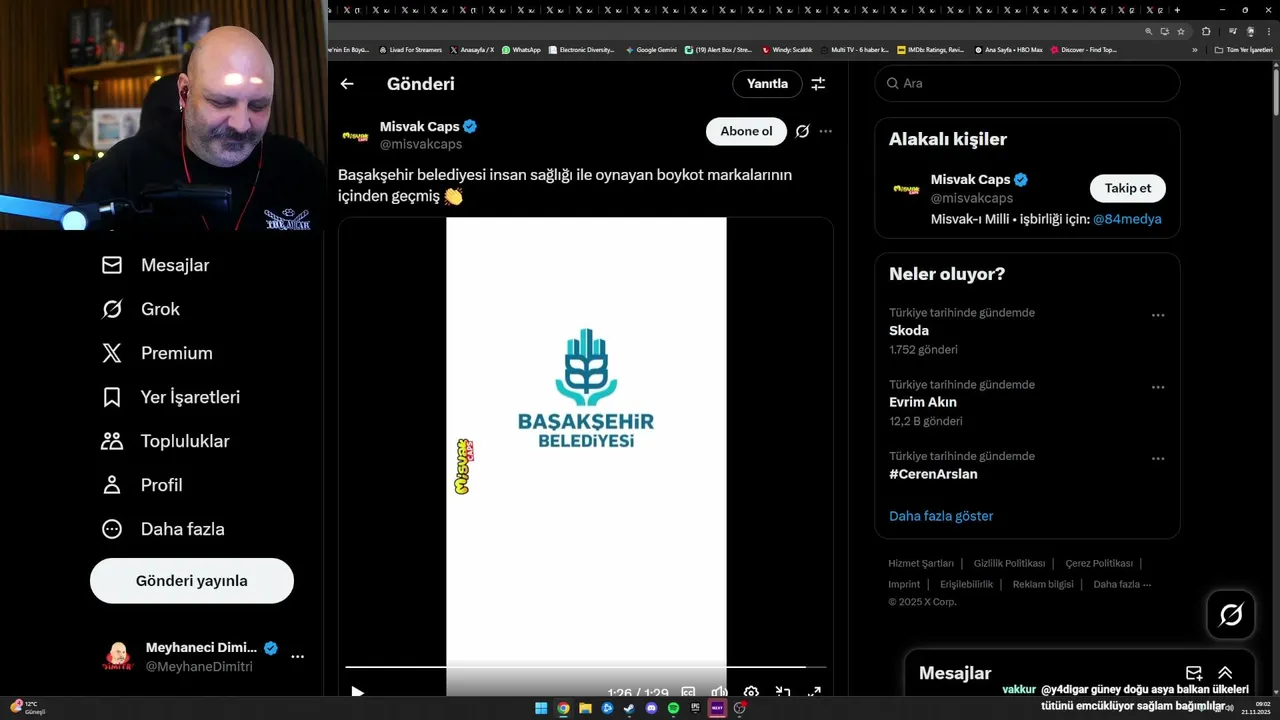Open more options for Skoda trend
Screen dimensions: 1280x720
click(1157, 315)
